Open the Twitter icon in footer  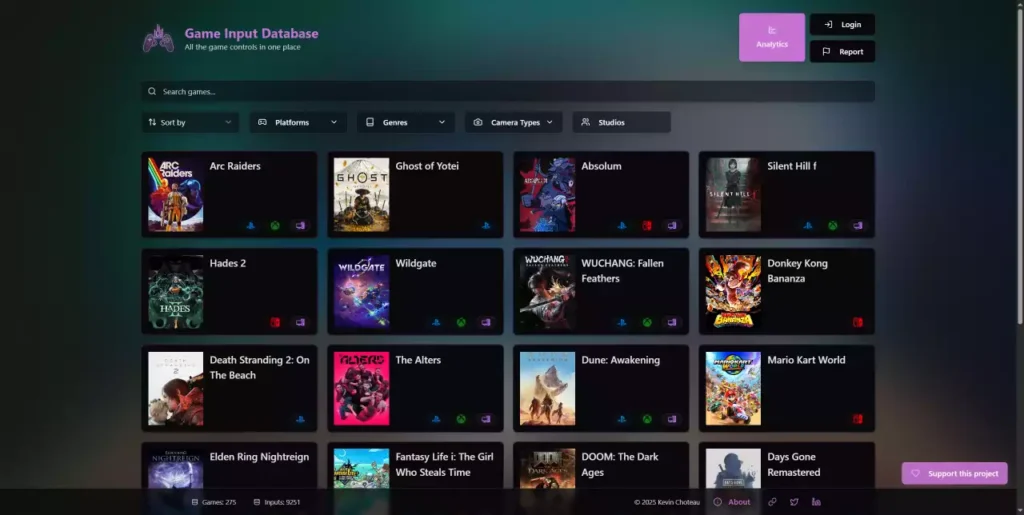[794, 502]
